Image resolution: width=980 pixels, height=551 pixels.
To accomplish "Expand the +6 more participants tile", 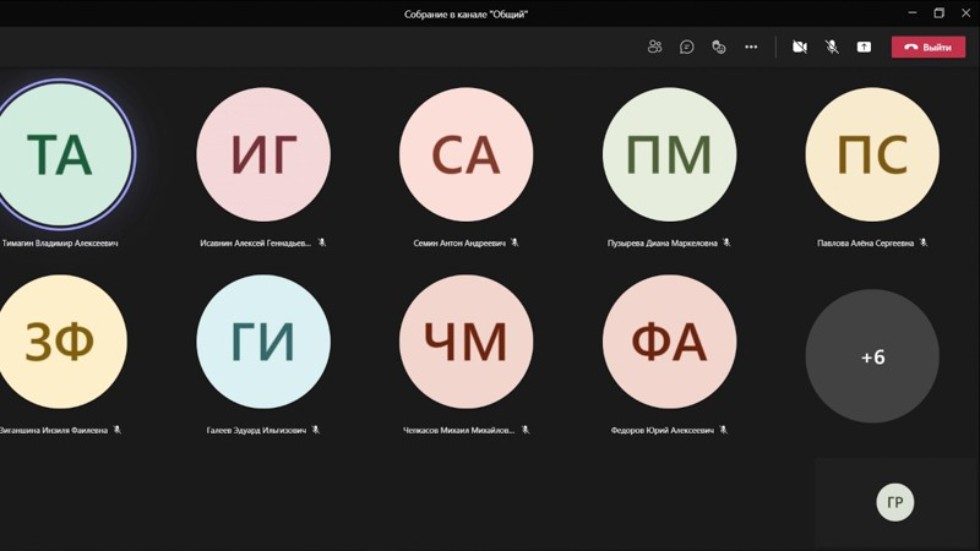I will (872, 357).
